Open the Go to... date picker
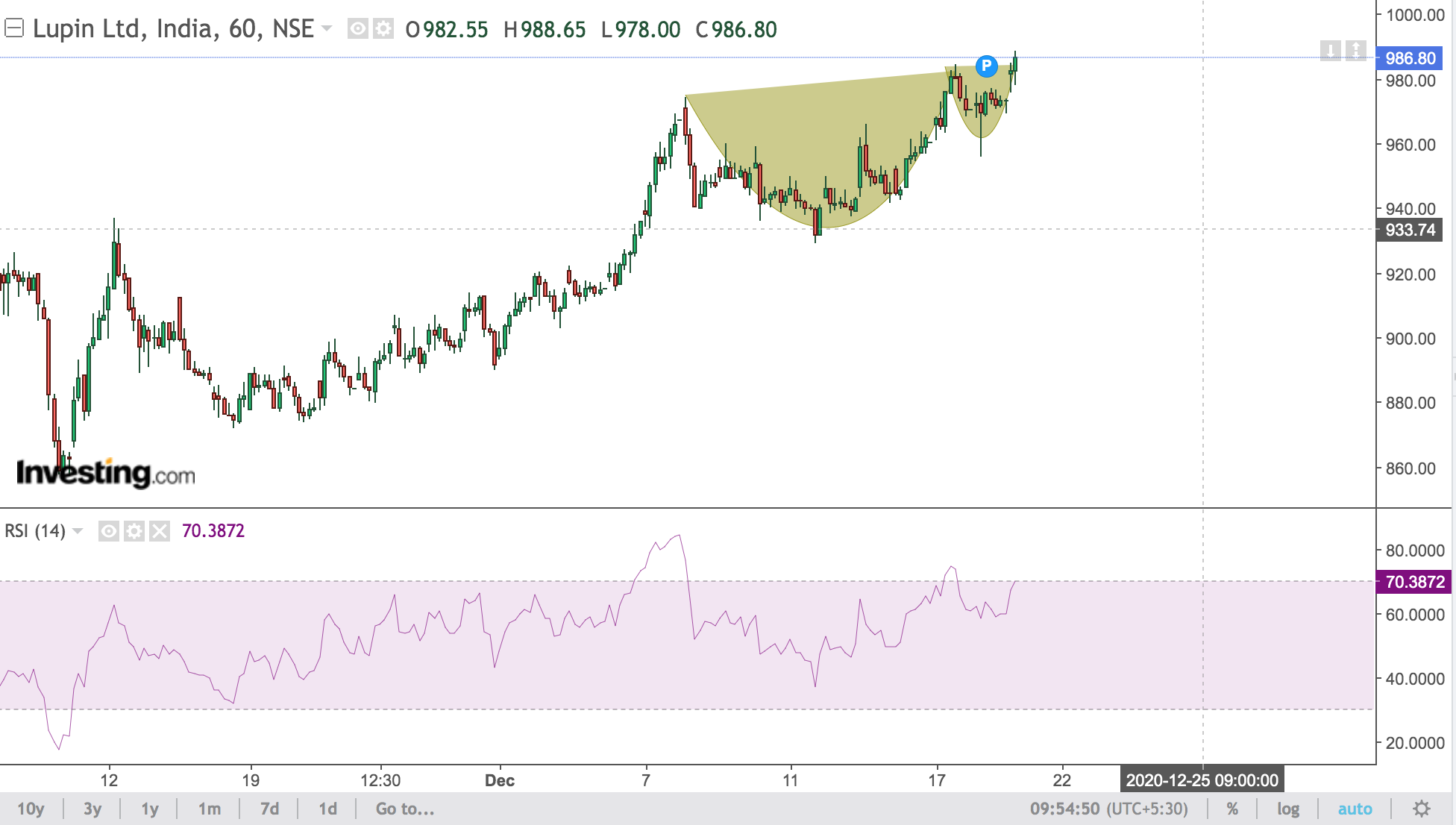This screenshot has width=1456, height=825. click(x=404, y=809)
